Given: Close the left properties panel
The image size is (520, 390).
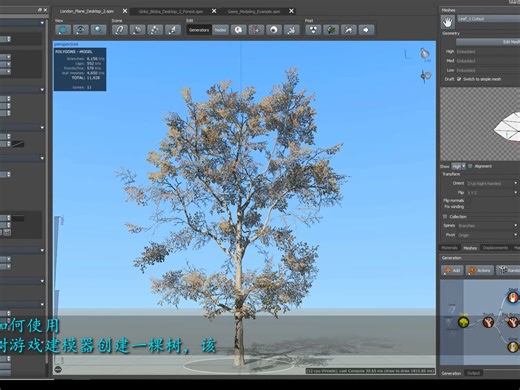Looking at the screenshot, I should coord(46,10).
